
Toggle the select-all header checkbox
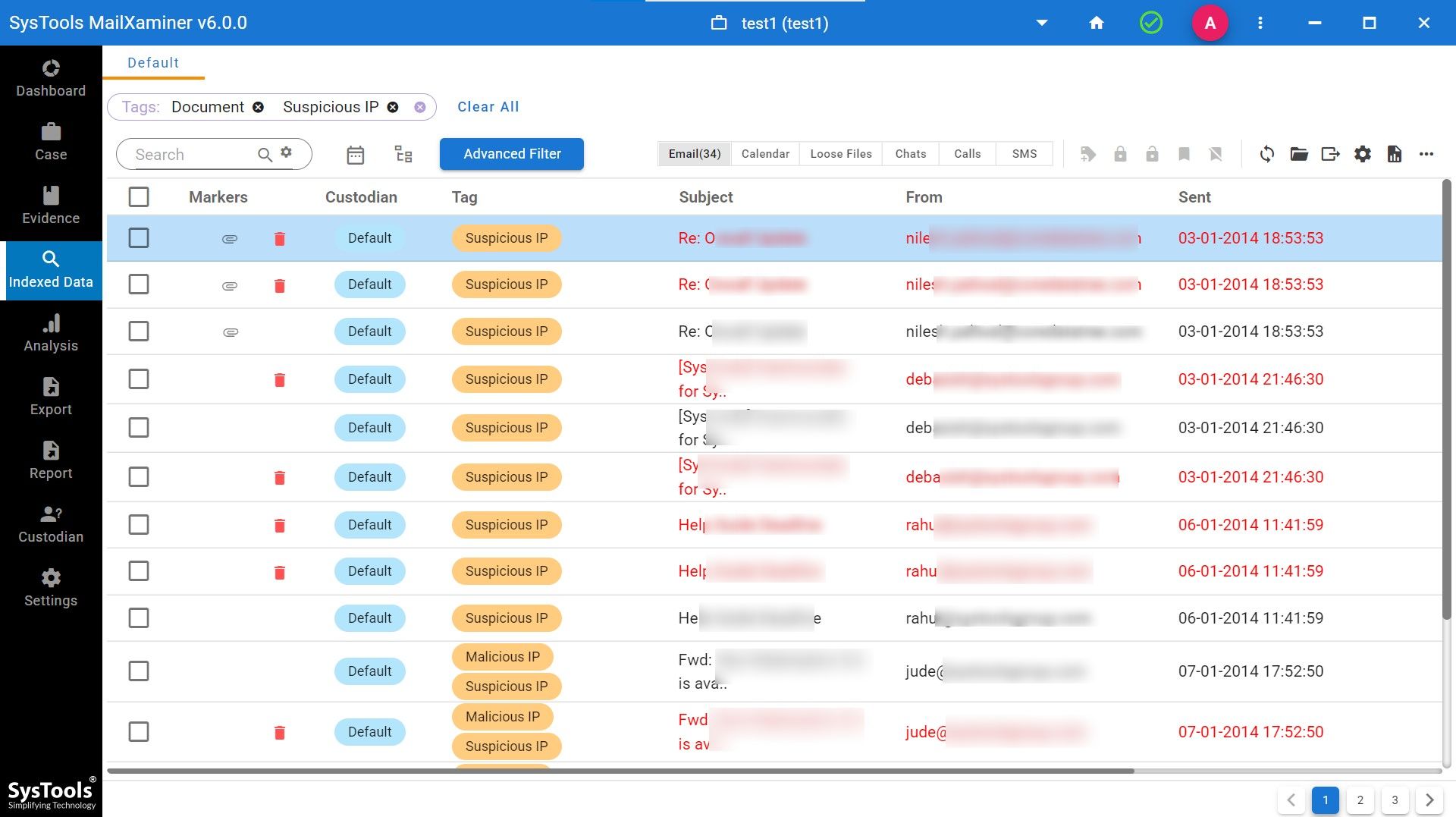click(139, 197)
